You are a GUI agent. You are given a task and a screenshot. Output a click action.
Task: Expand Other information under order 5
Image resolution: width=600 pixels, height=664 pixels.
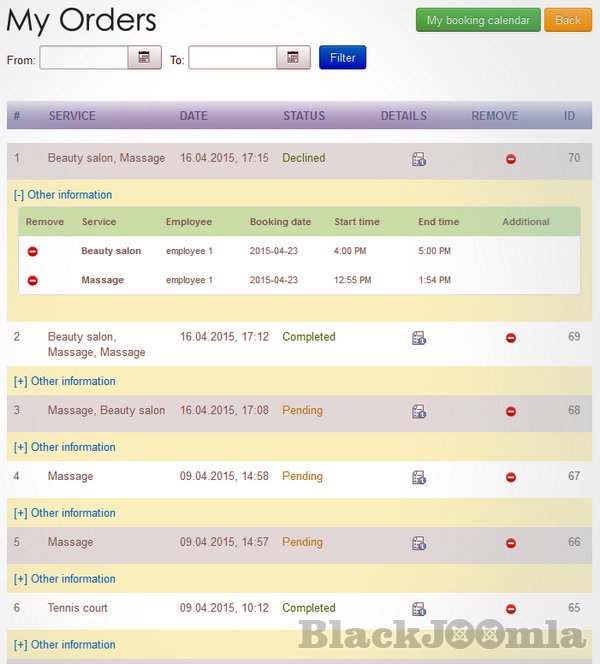coord(64,579)
